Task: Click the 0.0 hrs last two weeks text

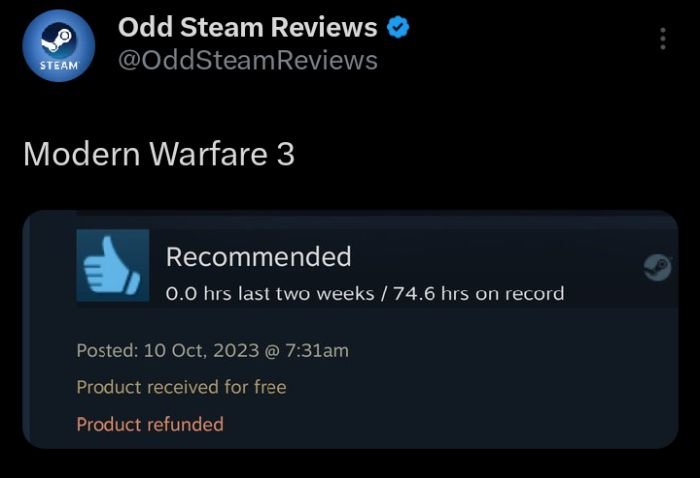Action: tap(270, 294)
